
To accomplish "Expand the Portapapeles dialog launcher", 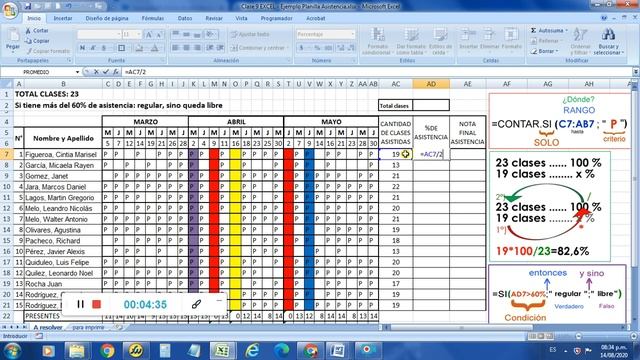I will [69, 60].
